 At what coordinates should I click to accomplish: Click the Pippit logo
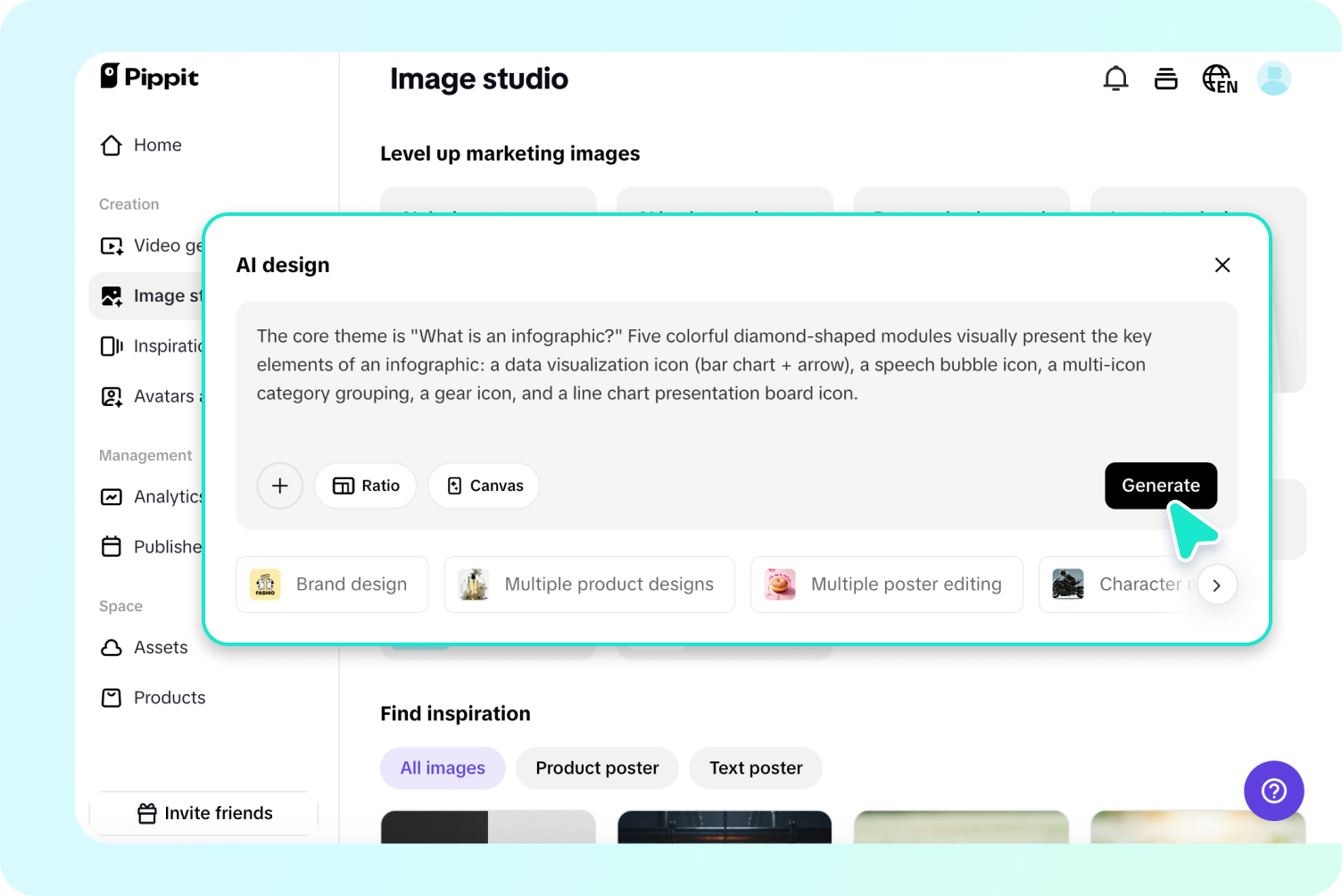pyautogui.click(x=148, y=78)
